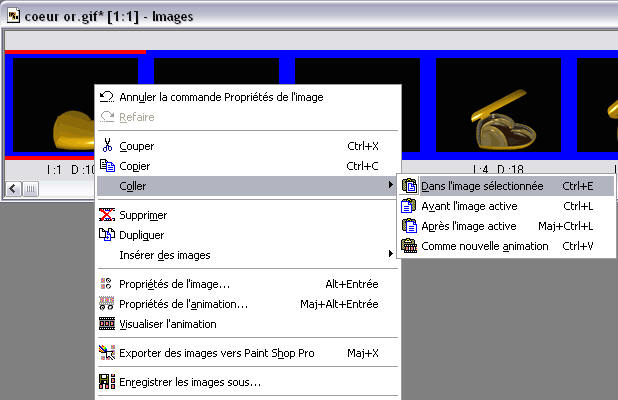Viewport: 618px width, 400px height.
Task: Choose Enregistrer les images sous
Action: [249, 382]
